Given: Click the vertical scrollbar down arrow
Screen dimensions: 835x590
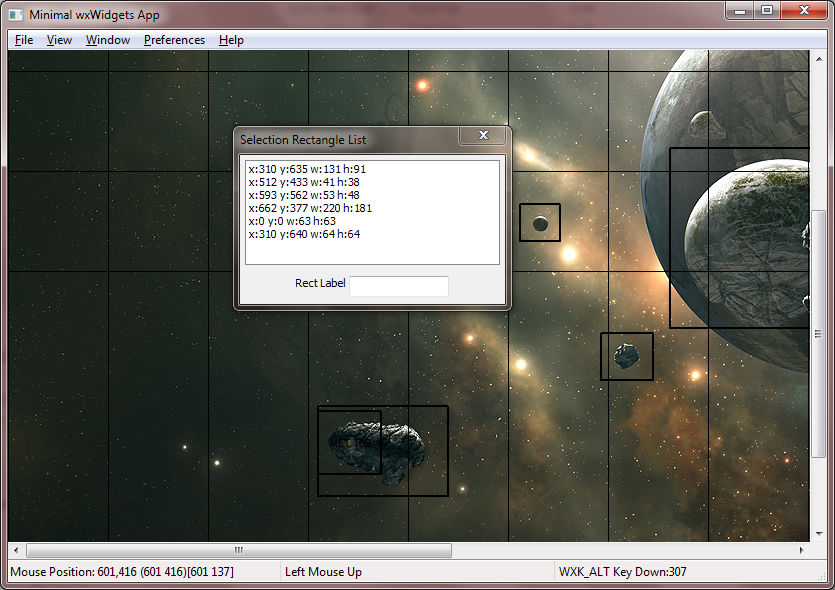Looking at the screenshot, I should (818, 534).
